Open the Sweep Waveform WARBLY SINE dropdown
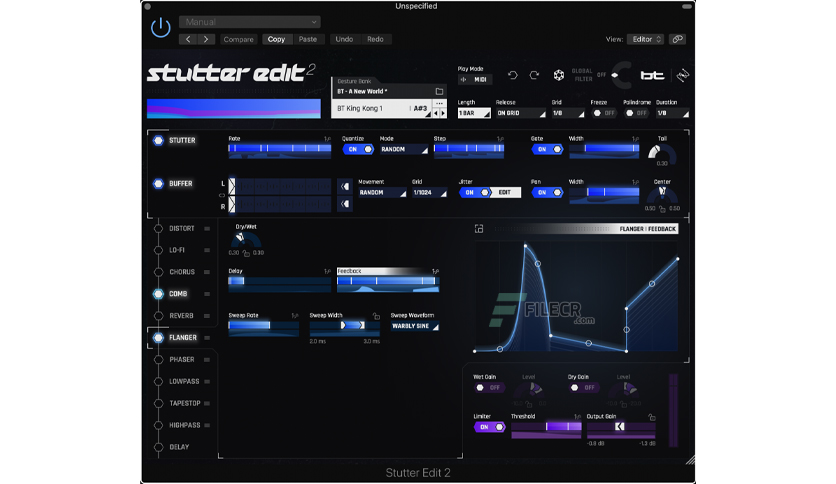The width and height of the screenshot is (836, 484). 414,326
